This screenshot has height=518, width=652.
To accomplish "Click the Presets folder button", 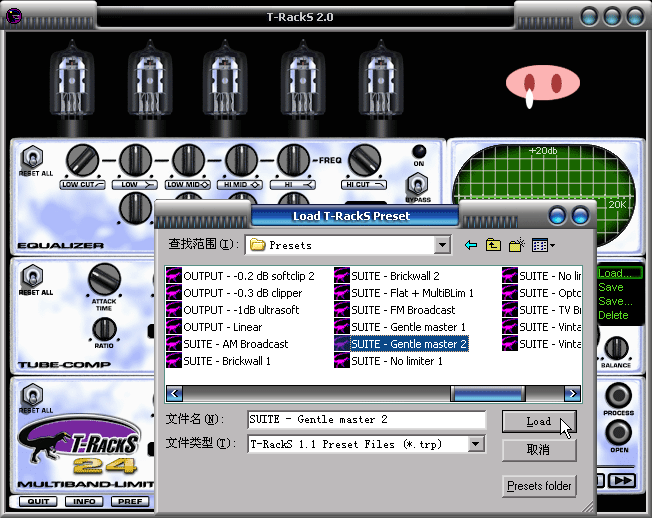I will click(539, 486).
